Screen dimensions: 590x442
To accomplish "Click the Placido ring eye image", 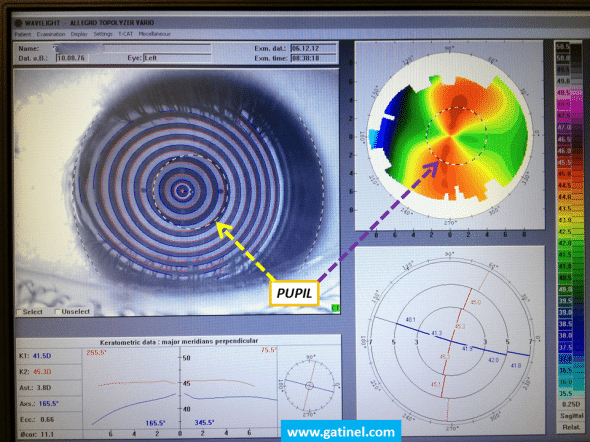I will (177, 191).
